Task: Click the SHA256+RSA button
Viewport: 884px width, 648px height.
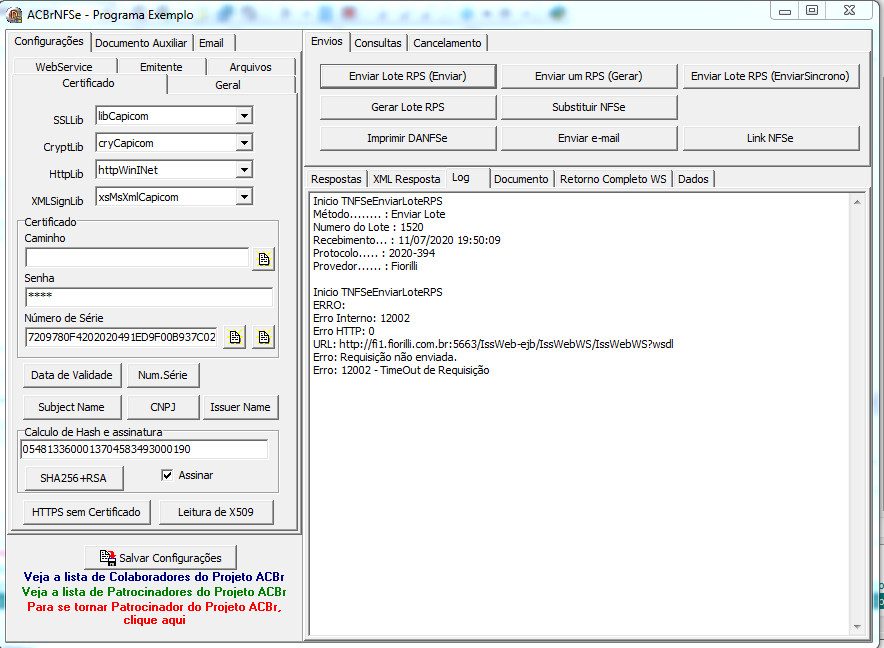Action: (x=73, y=478)
